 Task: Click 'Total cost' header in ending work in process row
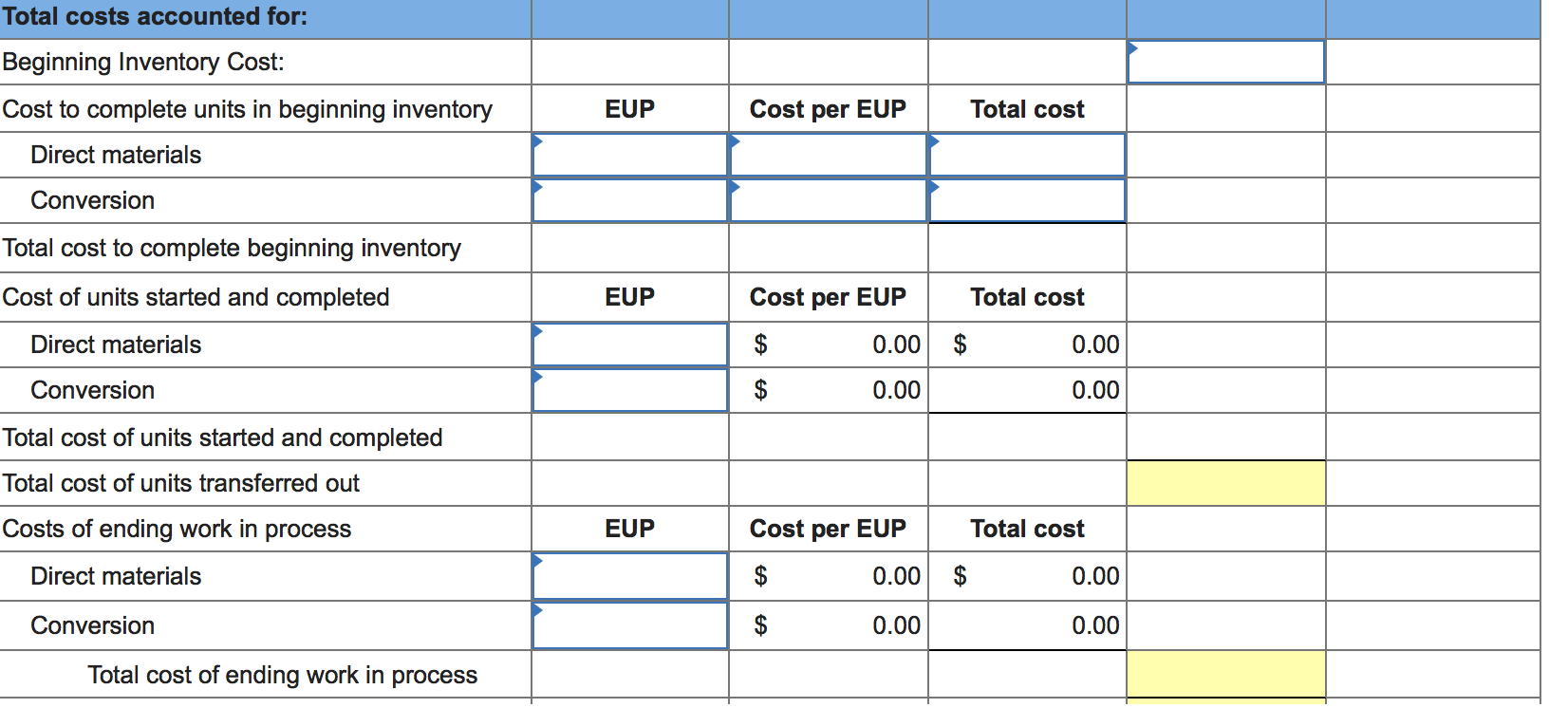tap(1027, 529)
